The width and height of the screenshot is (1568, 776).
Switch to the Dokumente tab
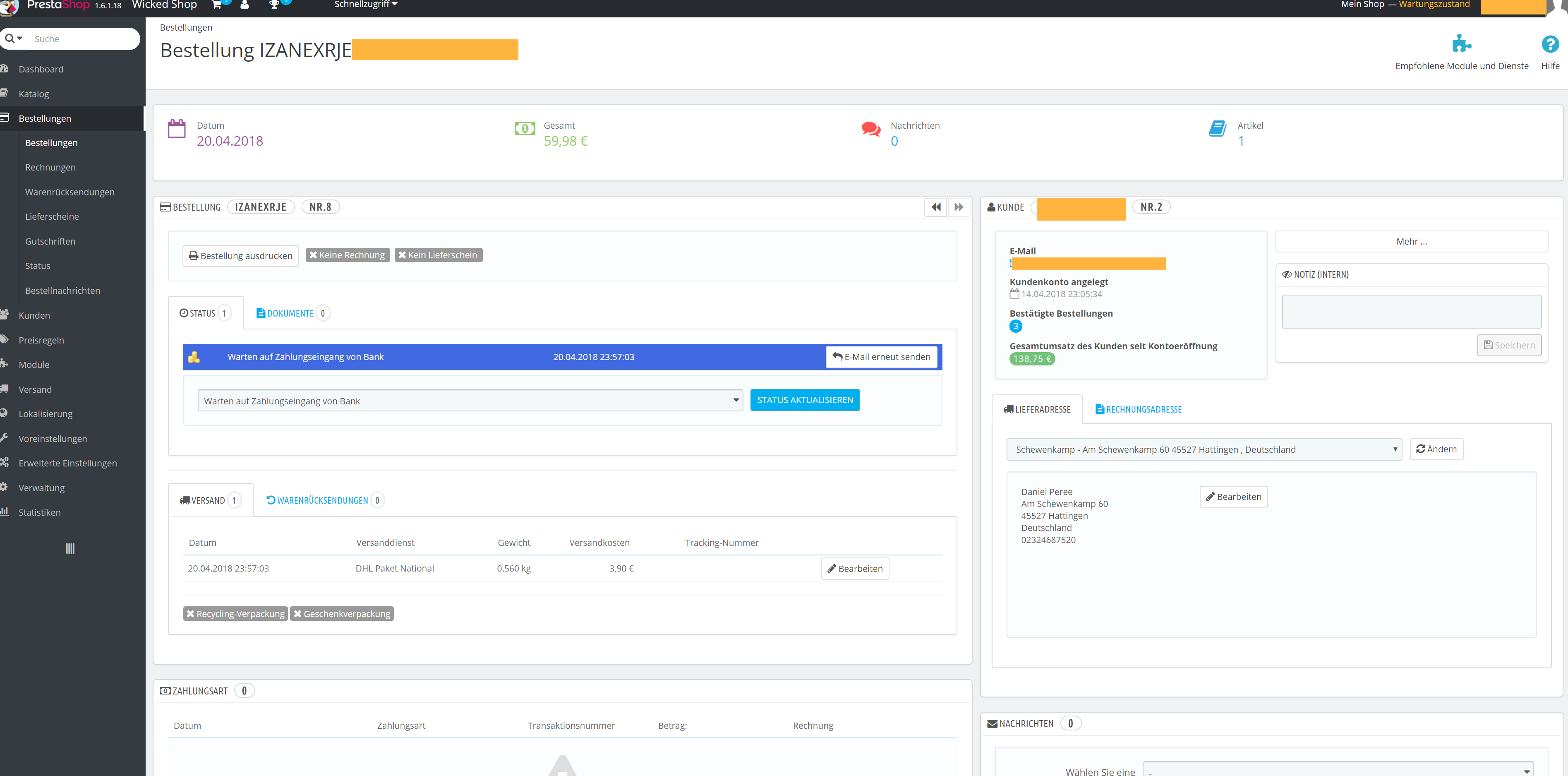click(291, 313)
